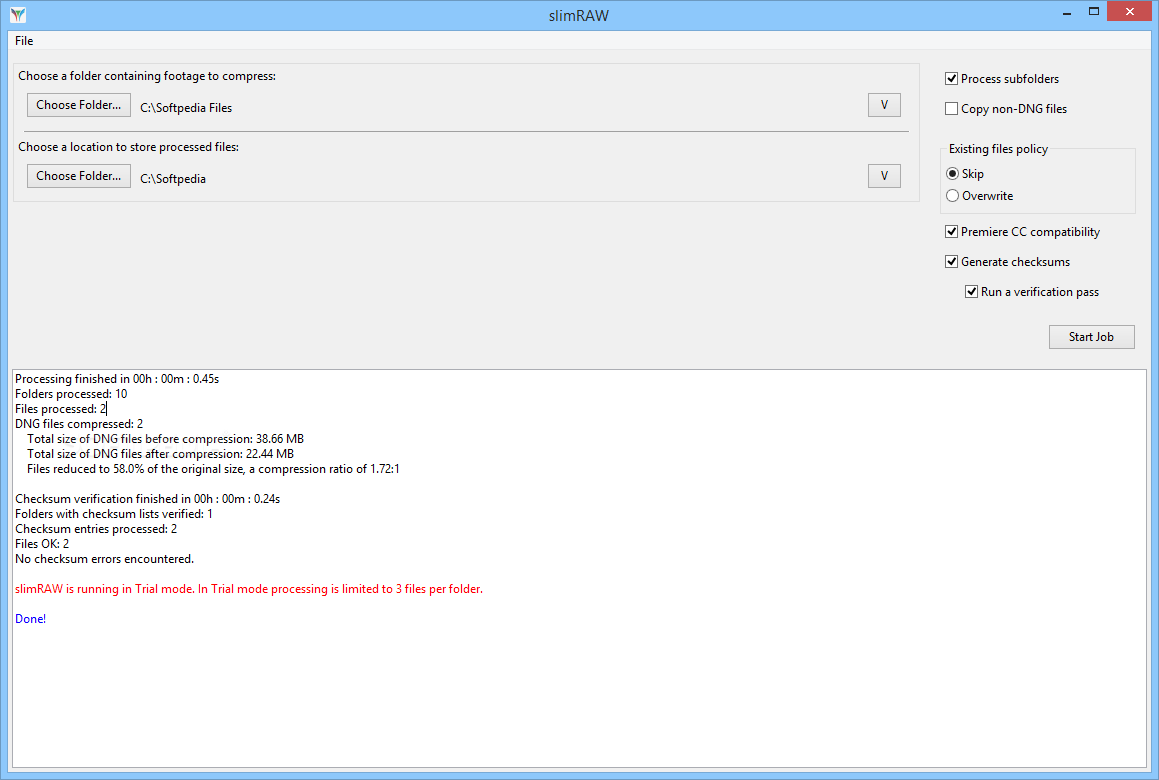Click the 'DNG files compressed: 2' log line
Image resolution: width=1159 pixels, height=780 pixels.
[x=79, y=424]
